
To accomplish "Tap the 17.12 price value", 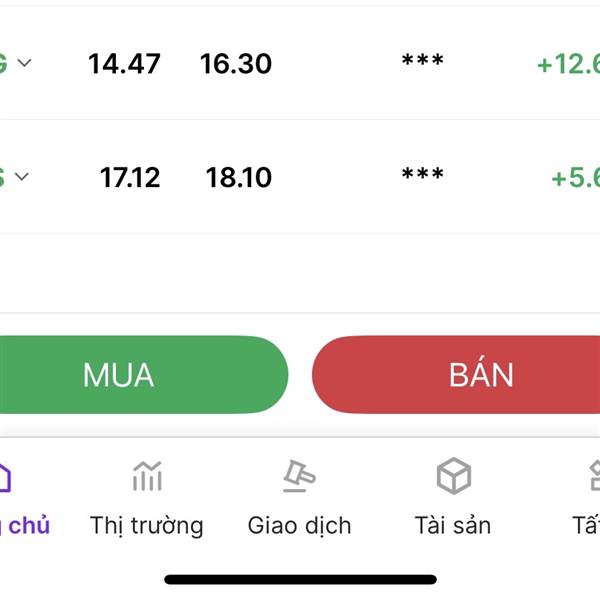I will click(130, 178).
